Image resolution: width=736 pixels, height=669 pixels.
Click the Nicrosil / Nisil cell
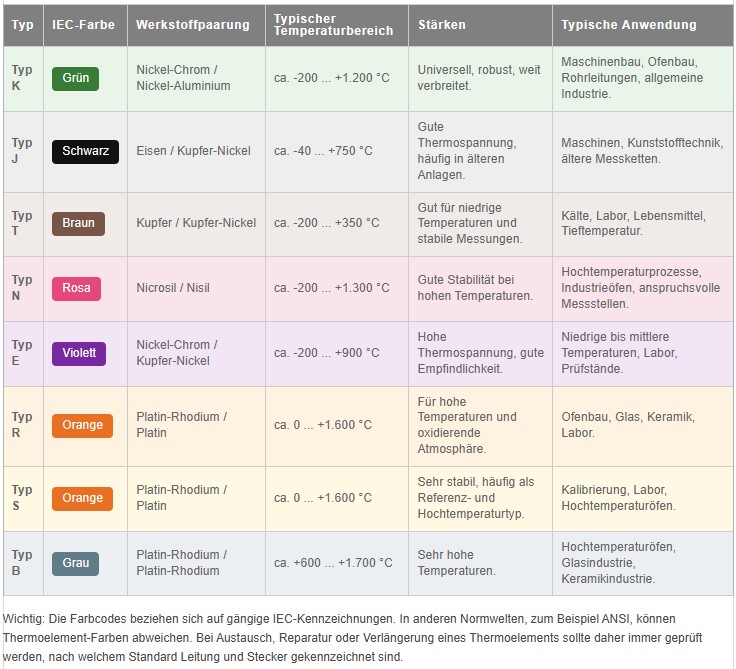point(173,288)
